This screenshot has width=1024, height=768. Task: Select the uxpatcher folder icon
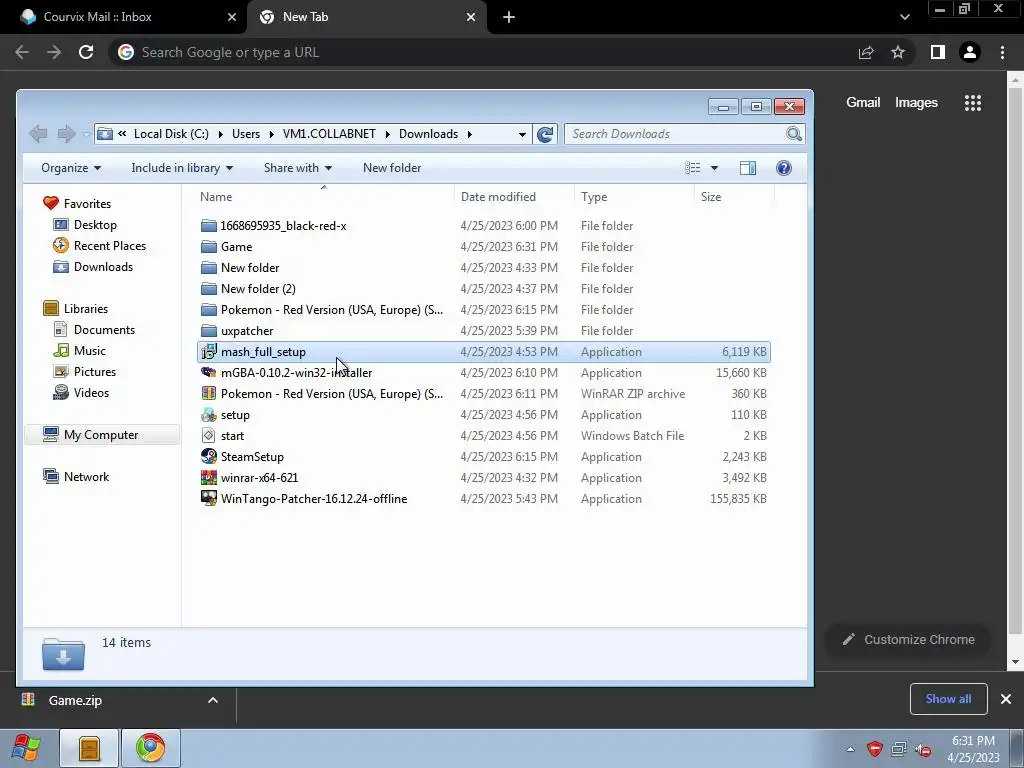point(208,330)
